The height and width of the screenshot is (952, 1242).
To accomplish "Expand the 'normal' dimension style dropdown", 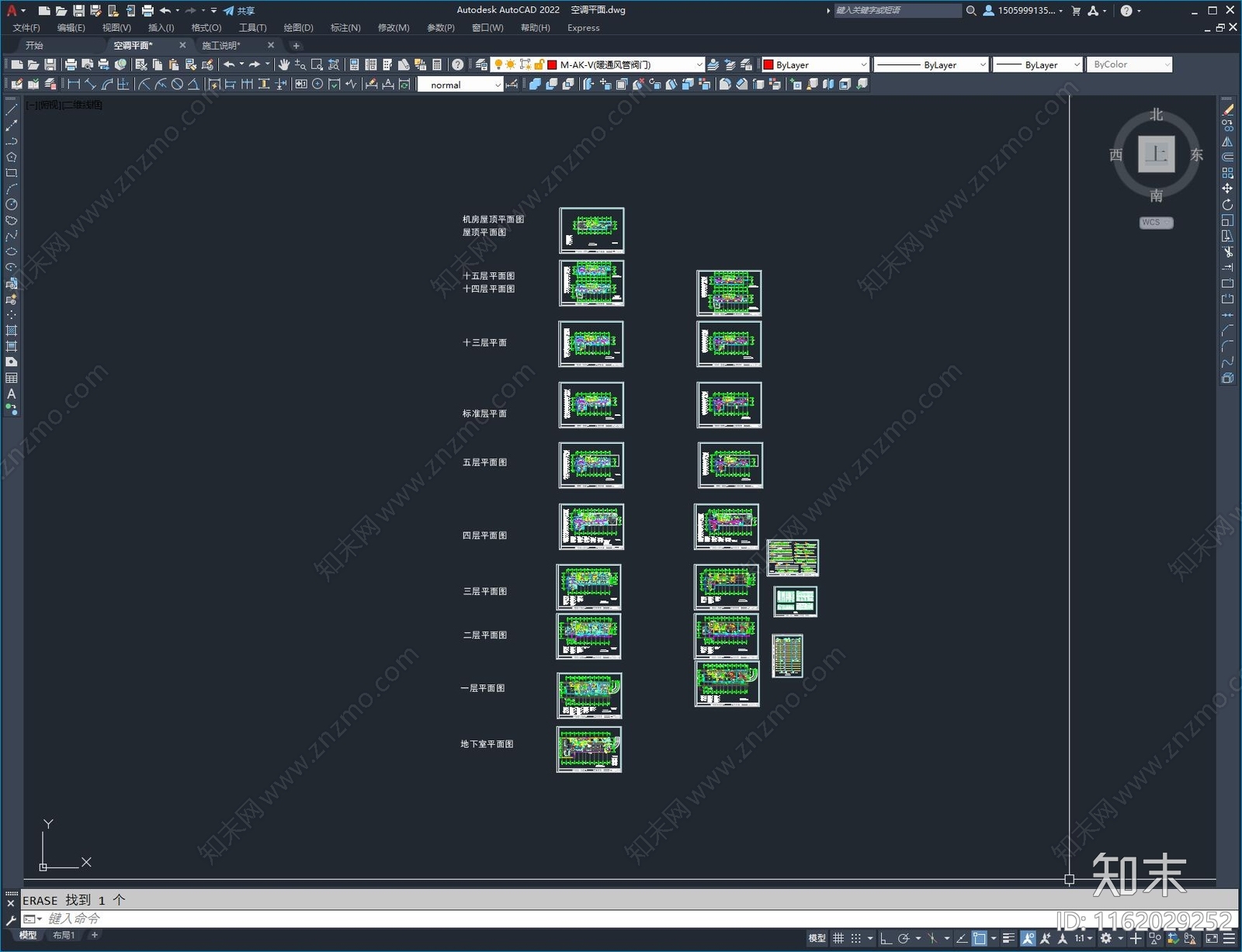I will (x=461, y=85).
